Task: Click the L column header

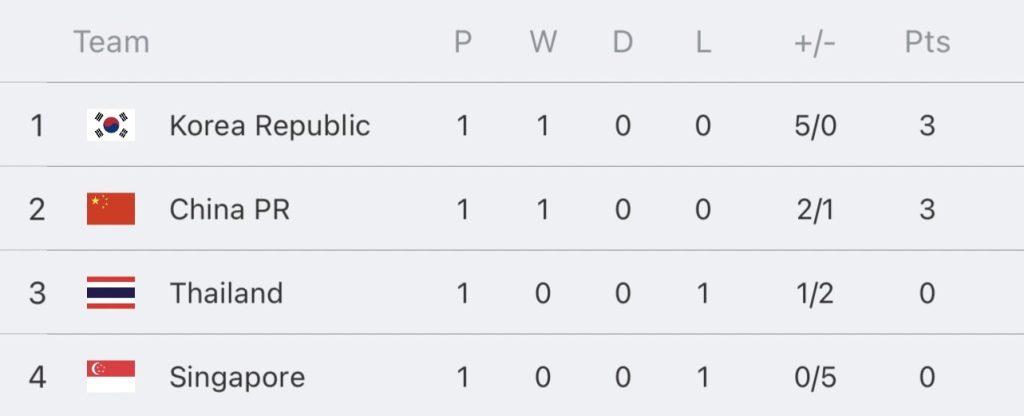Action: click(x=703, y=42)
